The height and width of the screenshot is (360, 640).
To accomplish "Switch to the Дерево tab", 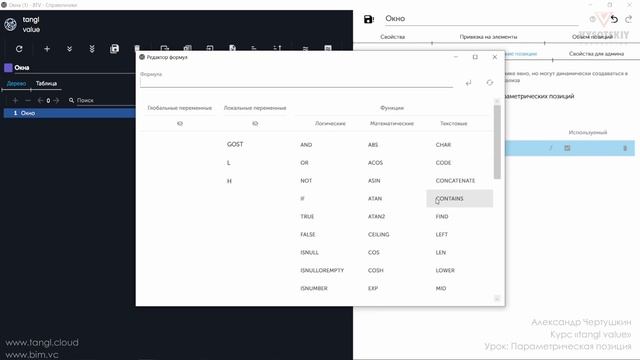I will (17, 83).
